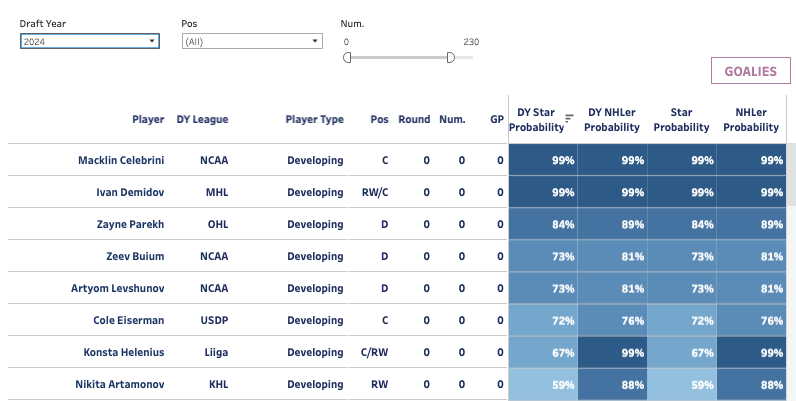The height and width of the screenshot is (401, 796).
Task: Click the Player Type column header
Action: [314, 119]
